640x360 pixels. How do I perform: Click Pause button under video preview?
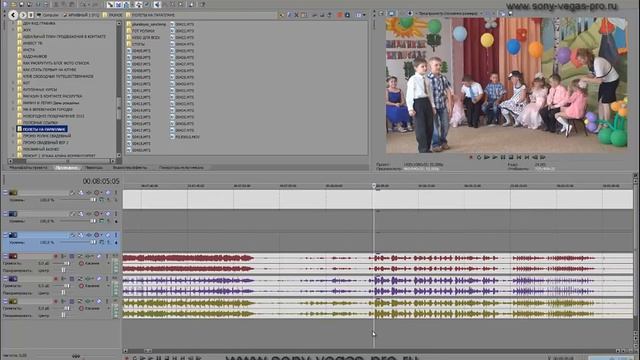coord(503,157)
